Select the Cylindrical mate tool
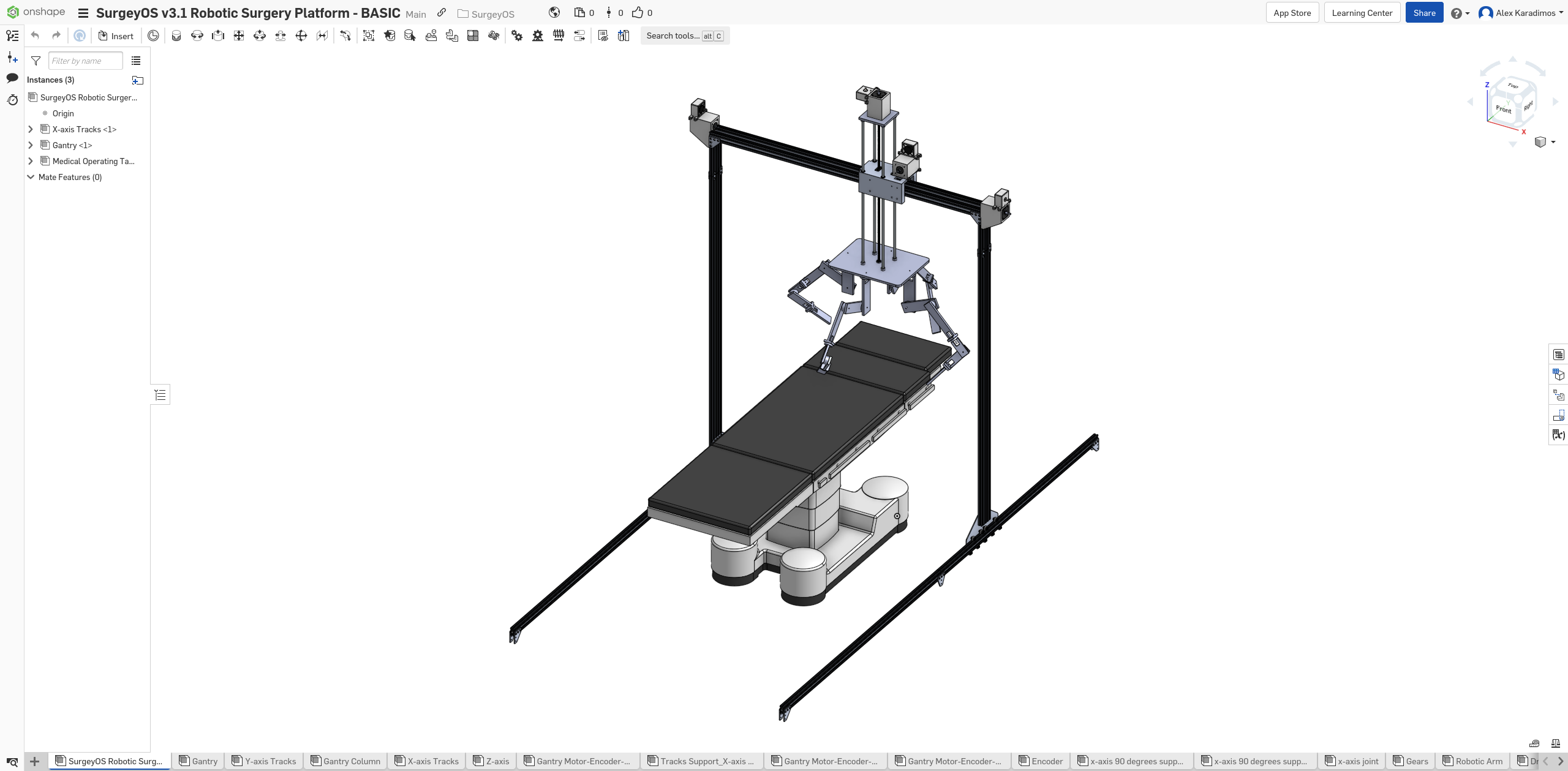The height and width of the screenshot is (771, 1568). point(260,36)
